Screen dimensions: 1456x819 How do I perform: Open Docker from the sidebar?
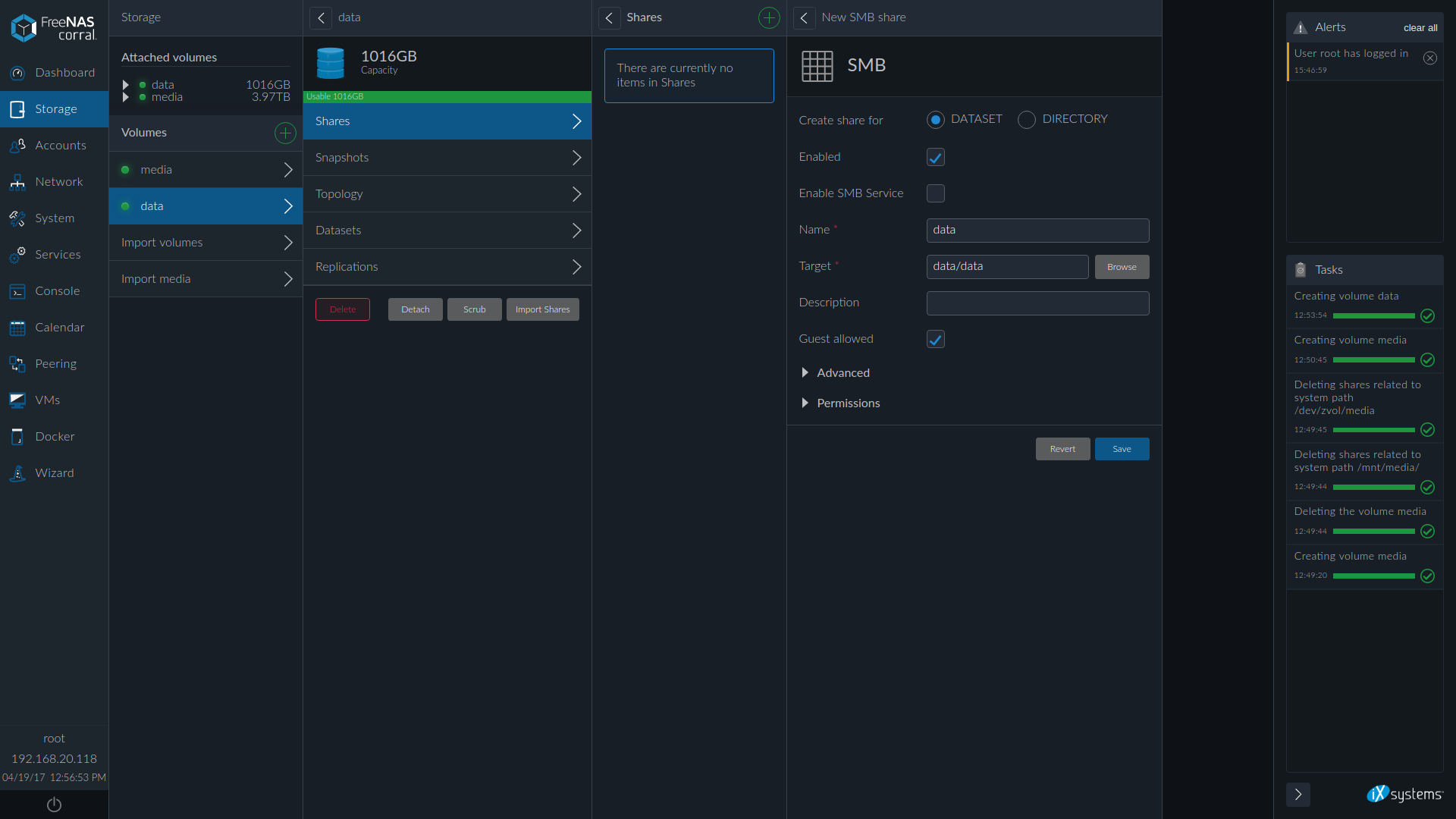(55, 437)
